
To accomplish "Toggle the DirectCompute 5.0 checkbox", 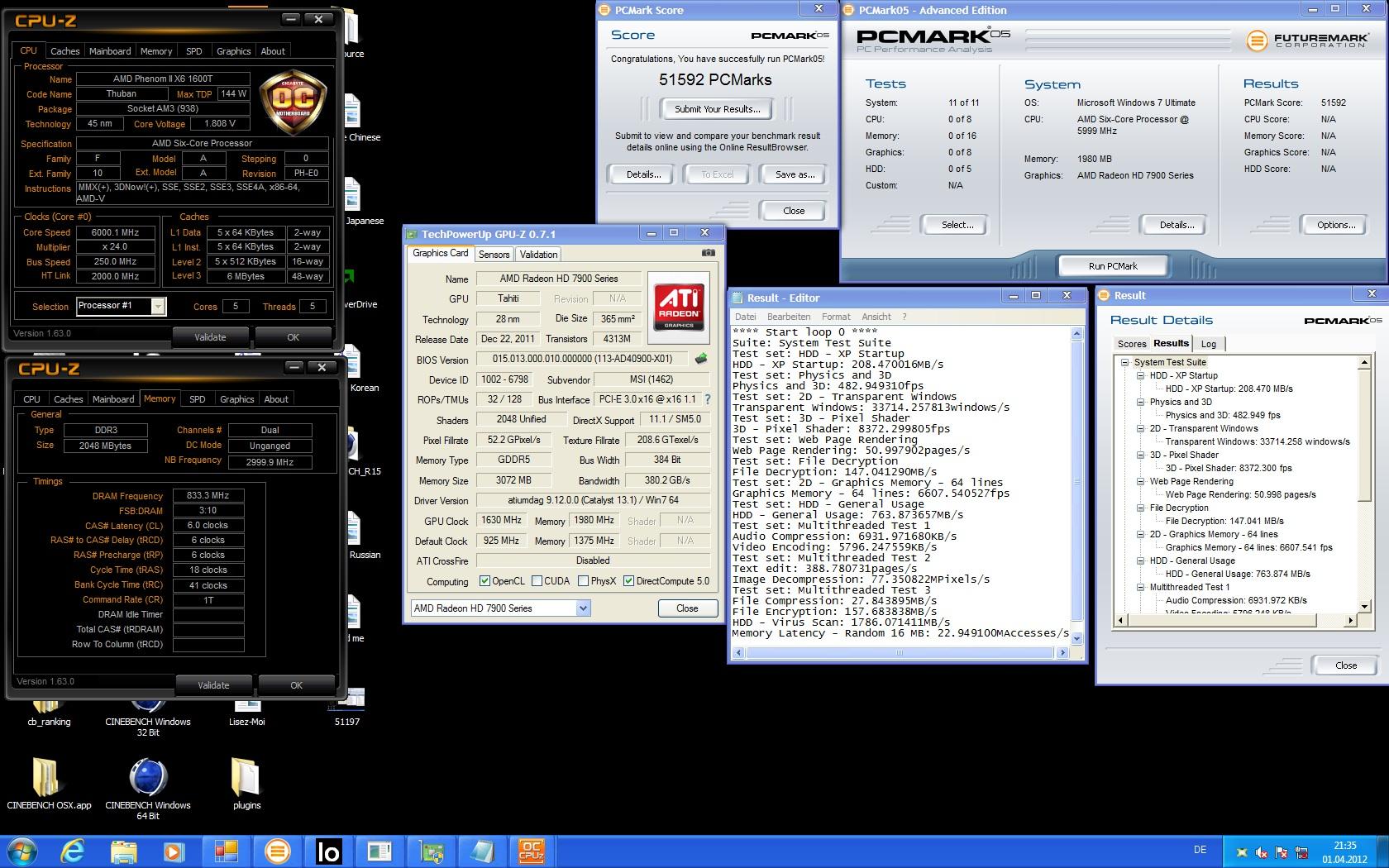I will click(628, 581).
